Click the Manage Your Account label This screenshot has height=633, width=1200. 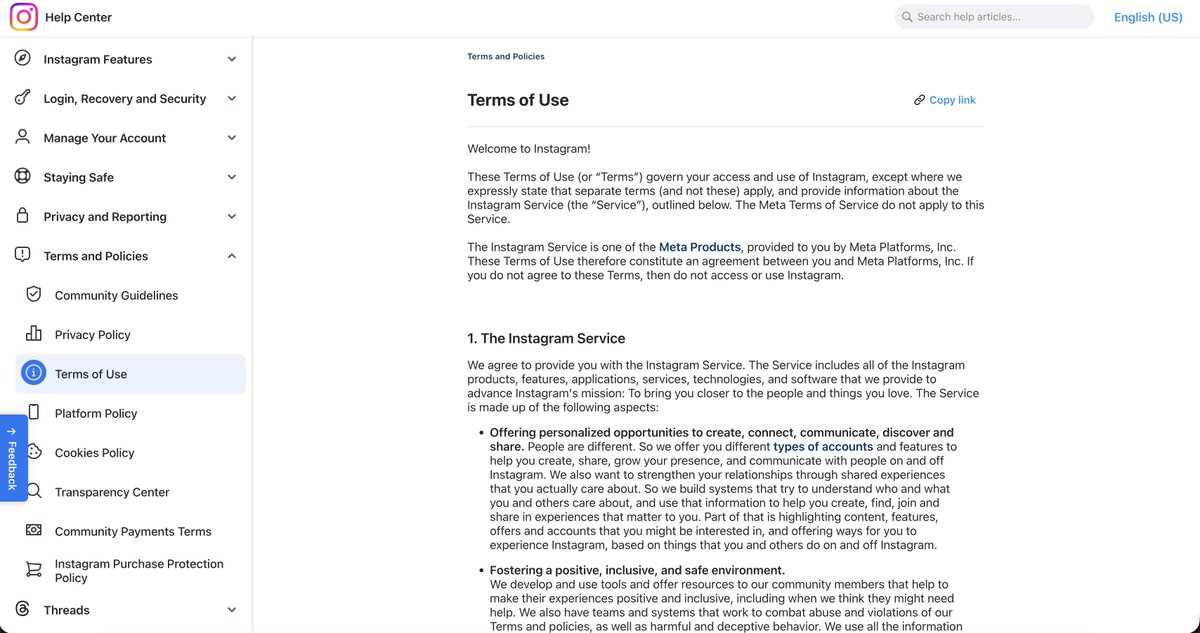[x=105, y=138]
